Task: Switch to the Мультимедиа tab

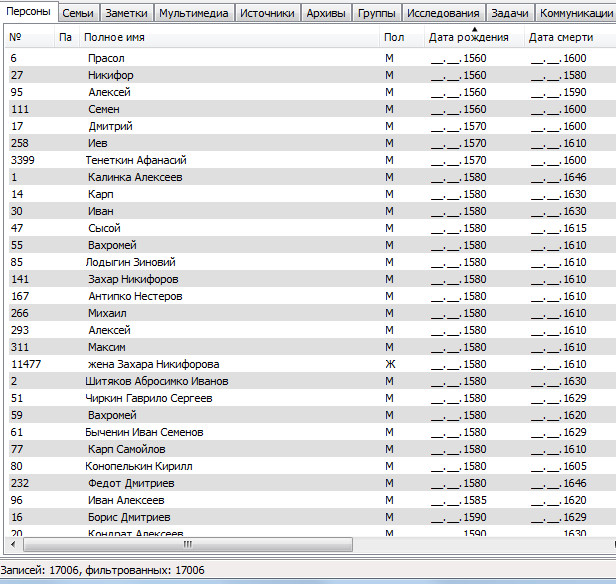Action: coord(194,13)
